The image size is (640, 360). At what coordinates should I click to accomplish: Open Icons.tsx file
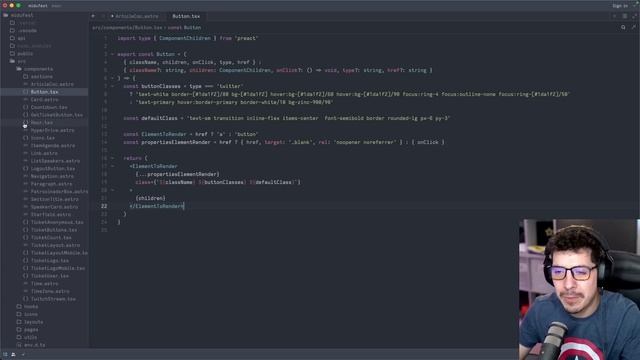click(x=42, y=138)
